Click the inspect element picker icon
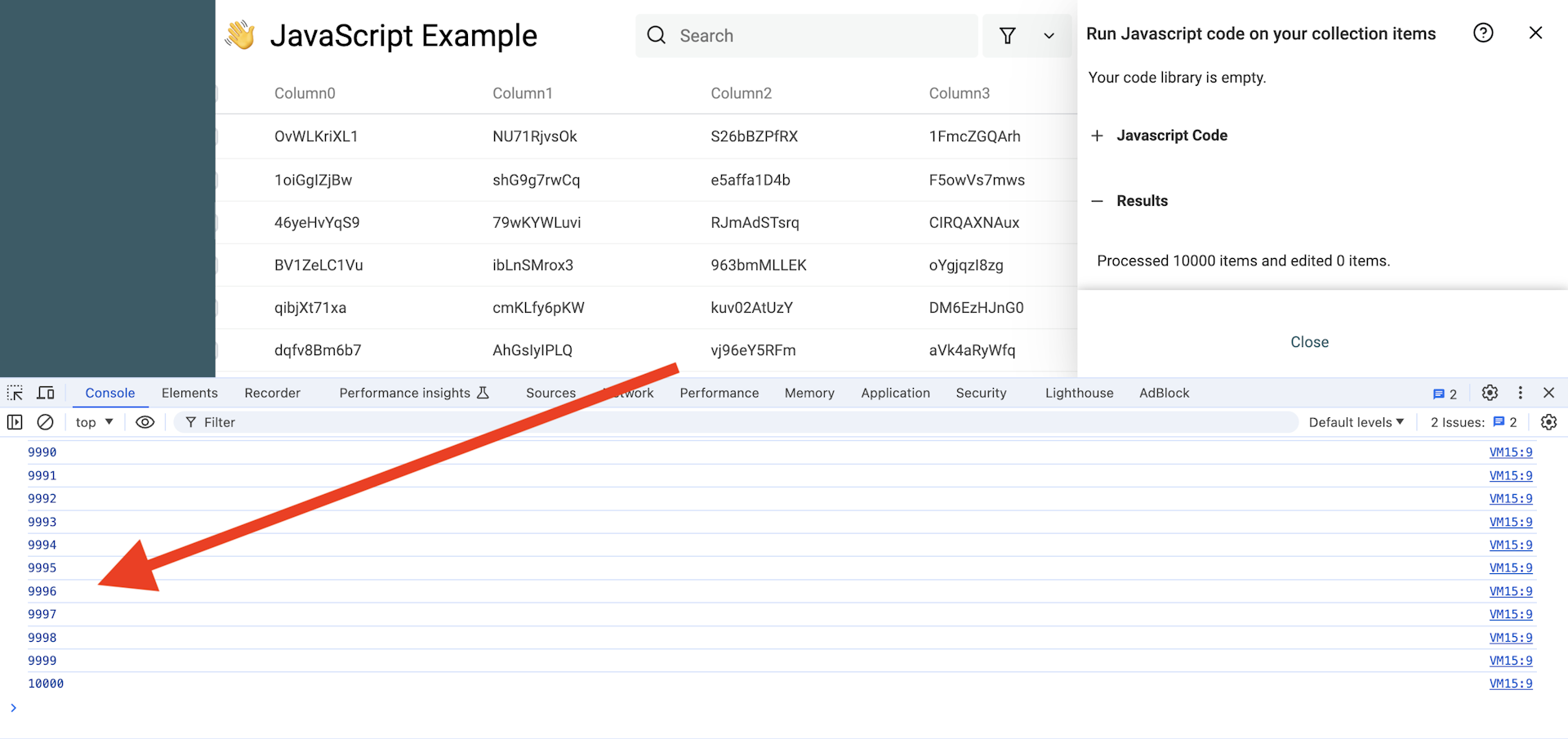Viewport: 1568px width, 739px height. pos(15,393)
